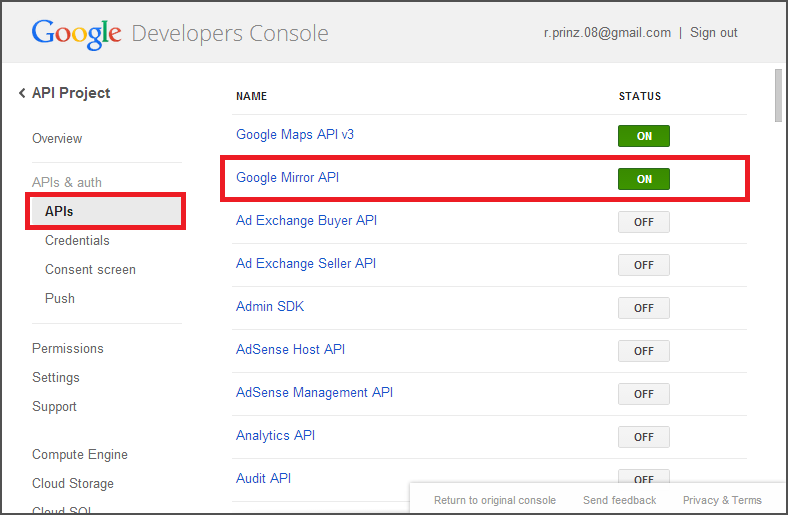Open Ad Exchange Seller API link
The width and height of the screenshot is (788, 515).
[x=306, y=263]
